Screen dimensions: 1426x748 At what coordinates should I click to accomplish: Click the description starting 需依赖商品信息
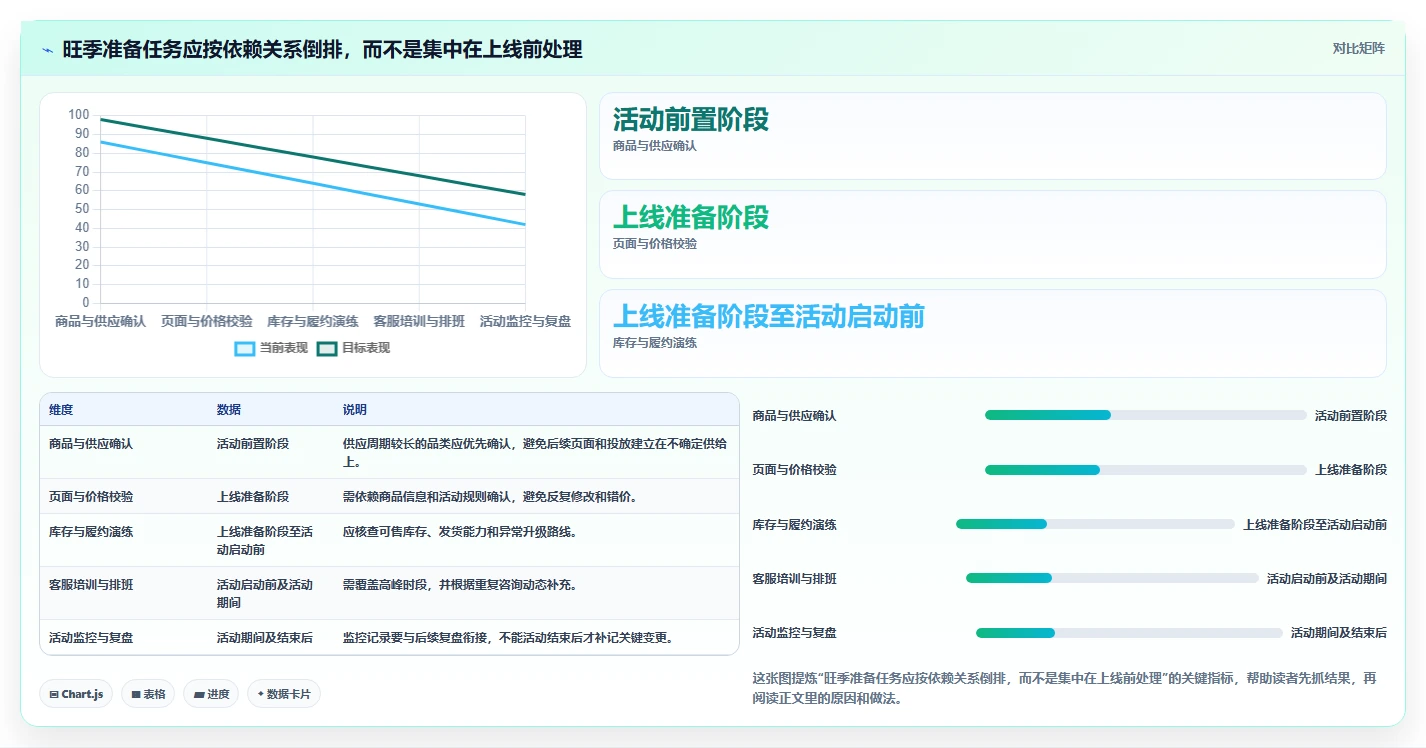point(490,496)
